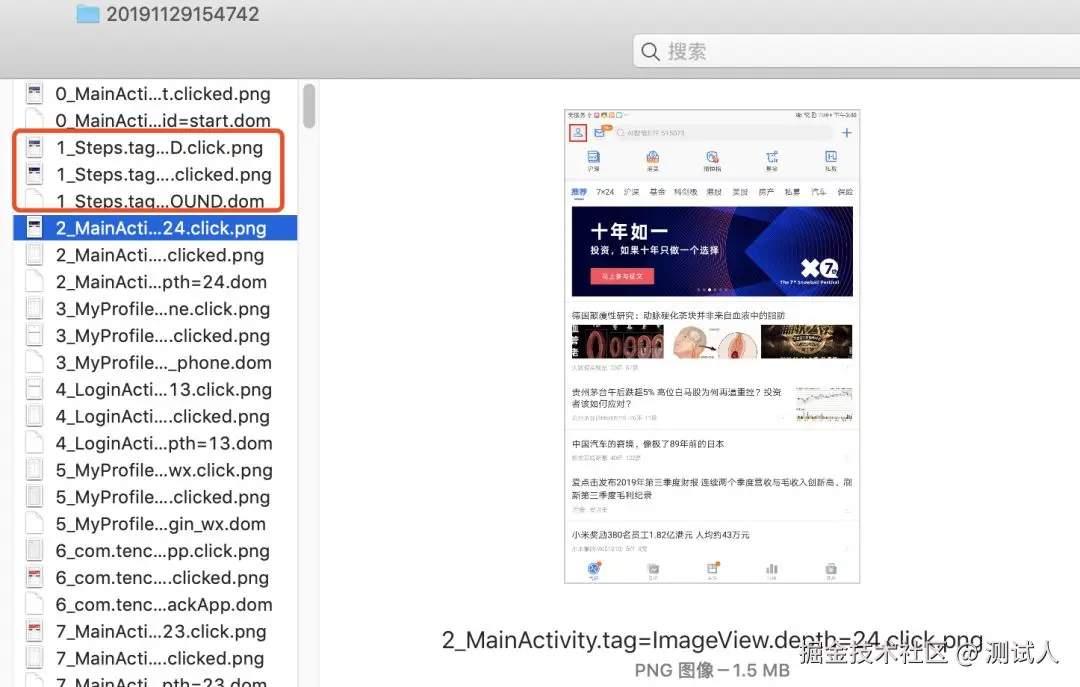This screenshot has width=1080, height=687.
Task: Open the 推荐 tab in preview
Action: pos(579,192)
